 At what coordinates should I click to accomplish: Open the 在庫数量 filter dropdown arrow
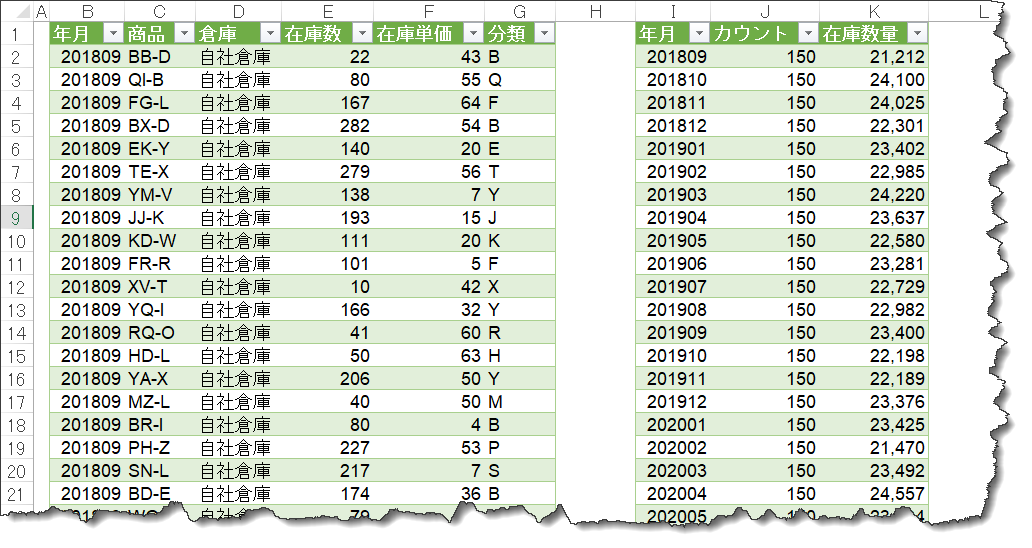917,33
